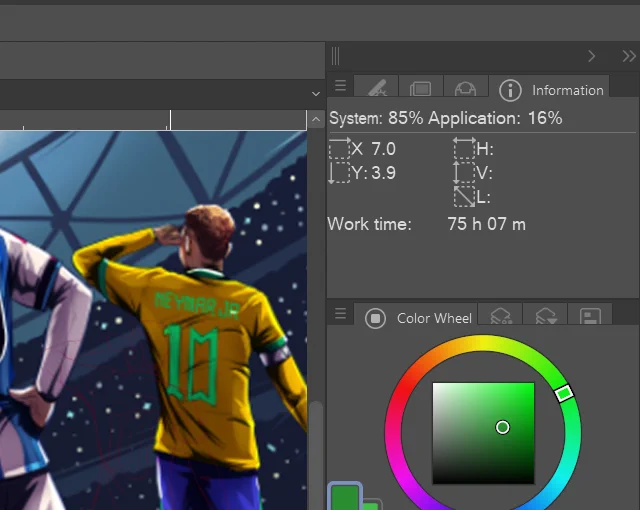Click the V: height measurement icon
The width and height of the screenshot is (640, 510).
[464, 172]
